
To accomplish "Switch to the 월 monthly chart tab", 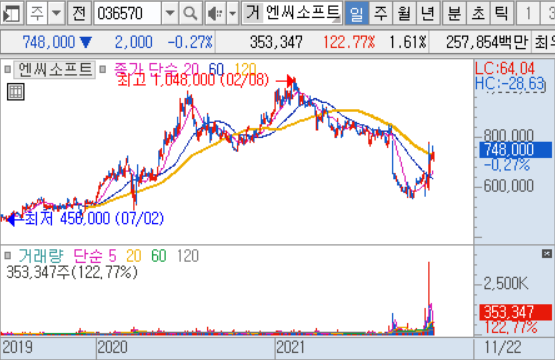I will [404, 13].
